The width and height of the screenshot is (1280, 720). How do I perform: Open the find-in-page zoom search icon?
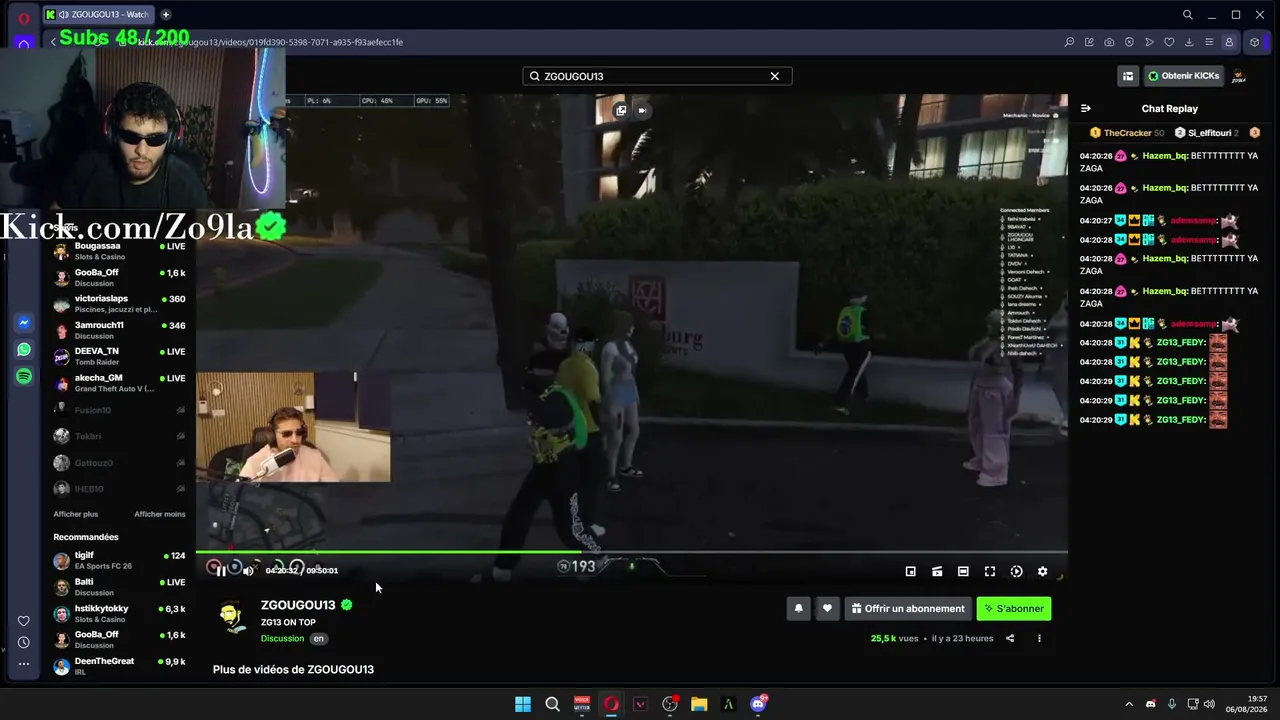point(1069,42)
